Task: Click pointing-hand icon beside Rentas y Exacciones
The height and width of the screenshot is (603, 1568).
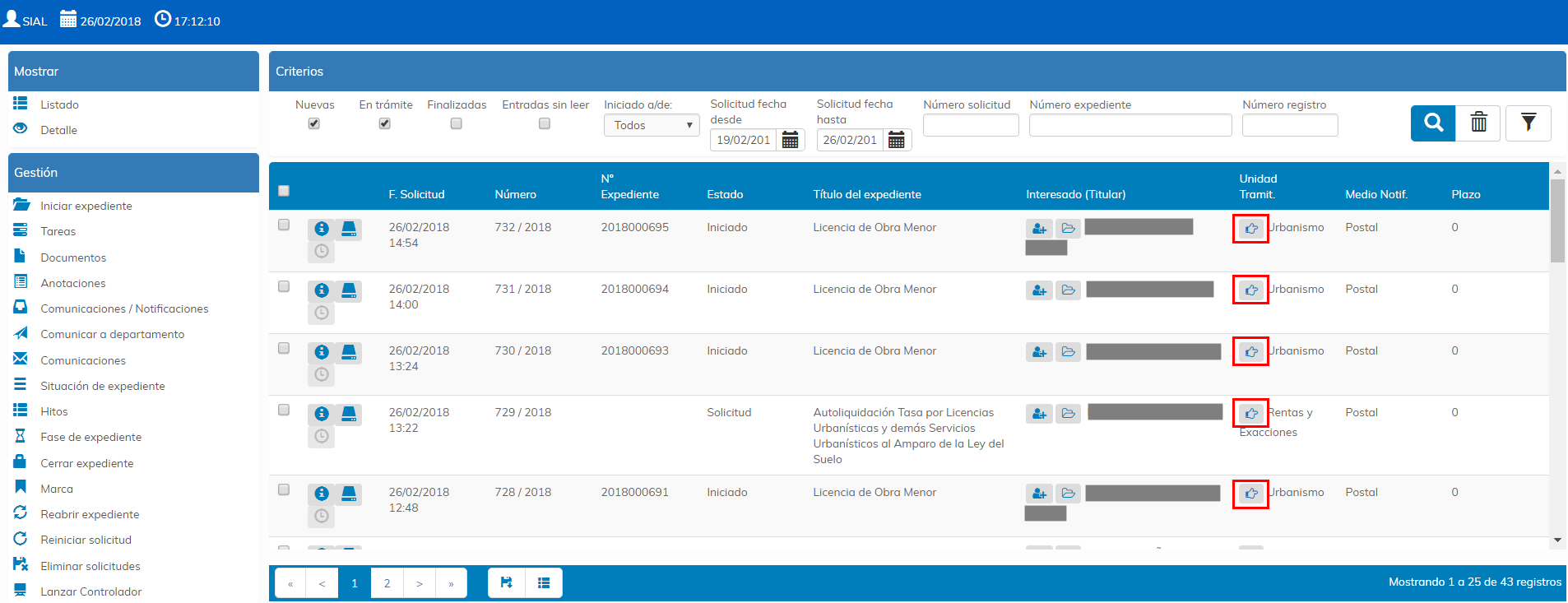Action: coord(1250,413)
